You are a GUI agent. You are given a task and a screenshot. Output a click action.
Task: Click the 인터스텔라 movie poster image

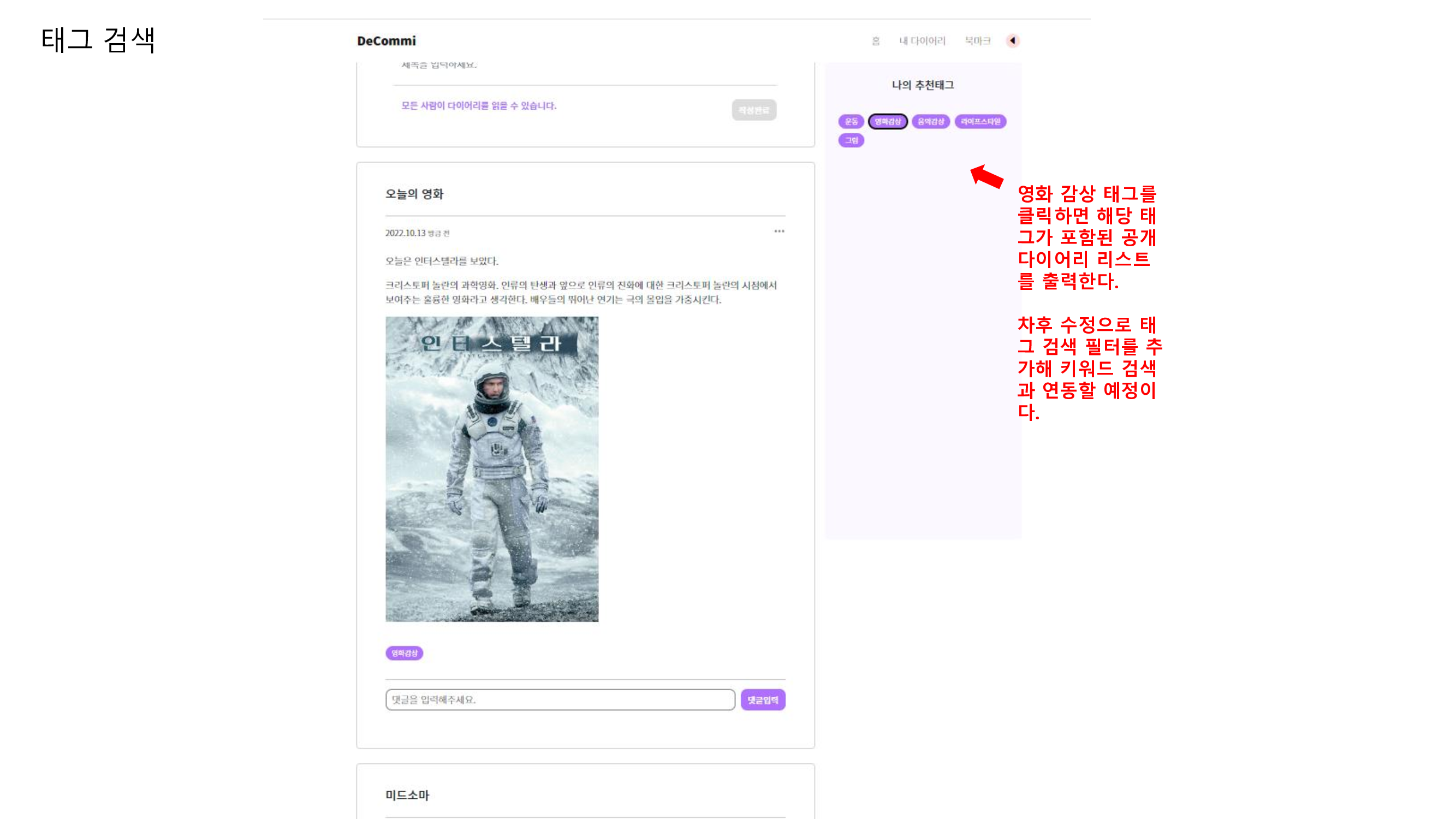(x=492, y=469)
